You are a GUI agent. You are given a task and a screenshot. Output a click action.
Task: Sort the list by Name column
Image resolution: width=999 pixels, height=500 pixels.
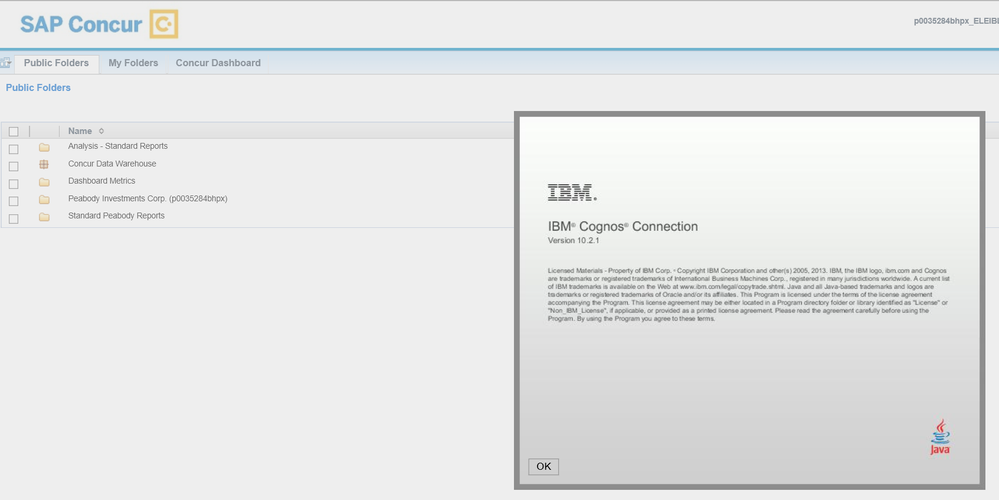coord(80,131)
